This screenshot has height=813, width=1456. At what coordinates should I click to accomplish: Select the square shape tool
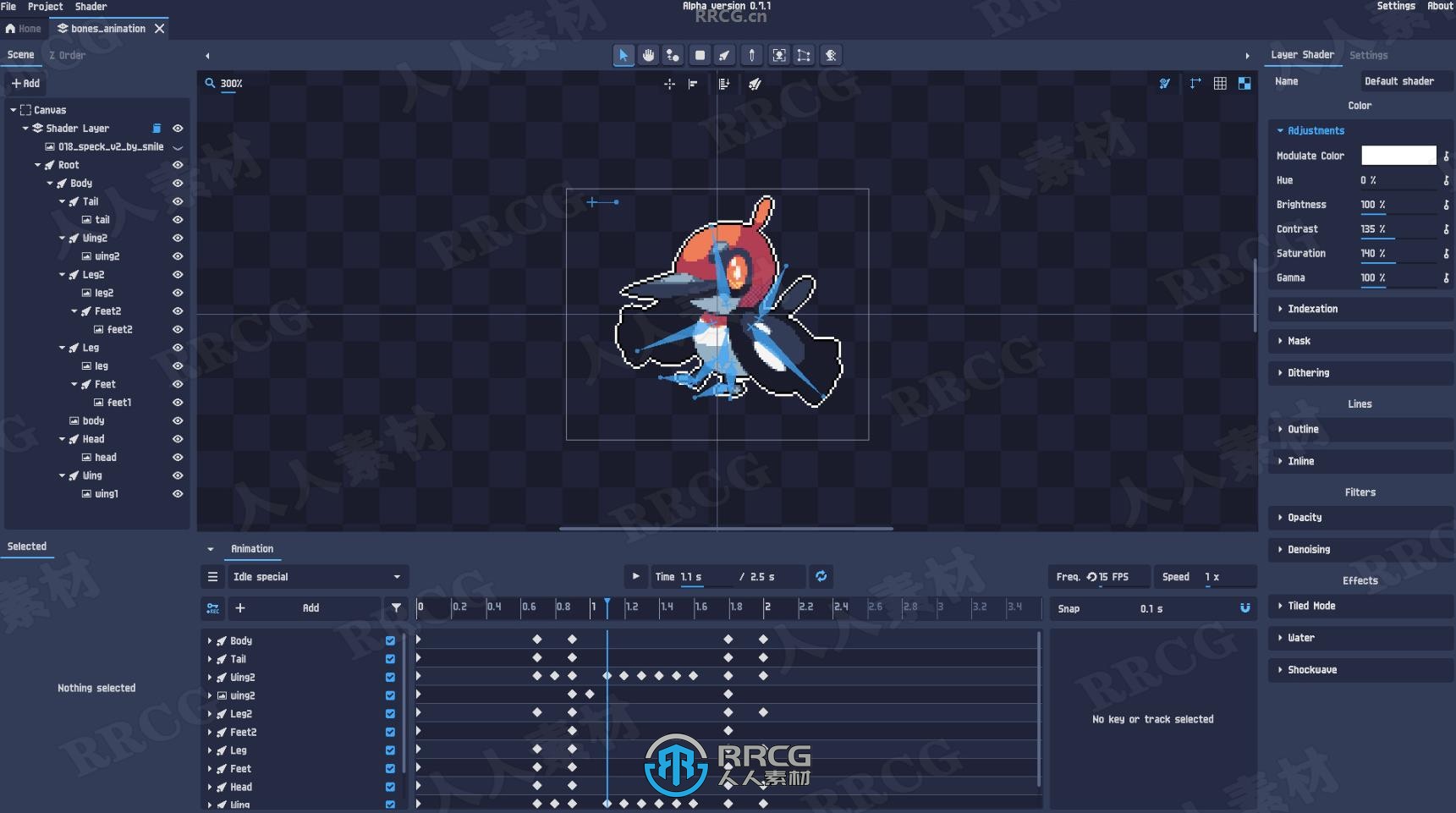click(700, 55)
